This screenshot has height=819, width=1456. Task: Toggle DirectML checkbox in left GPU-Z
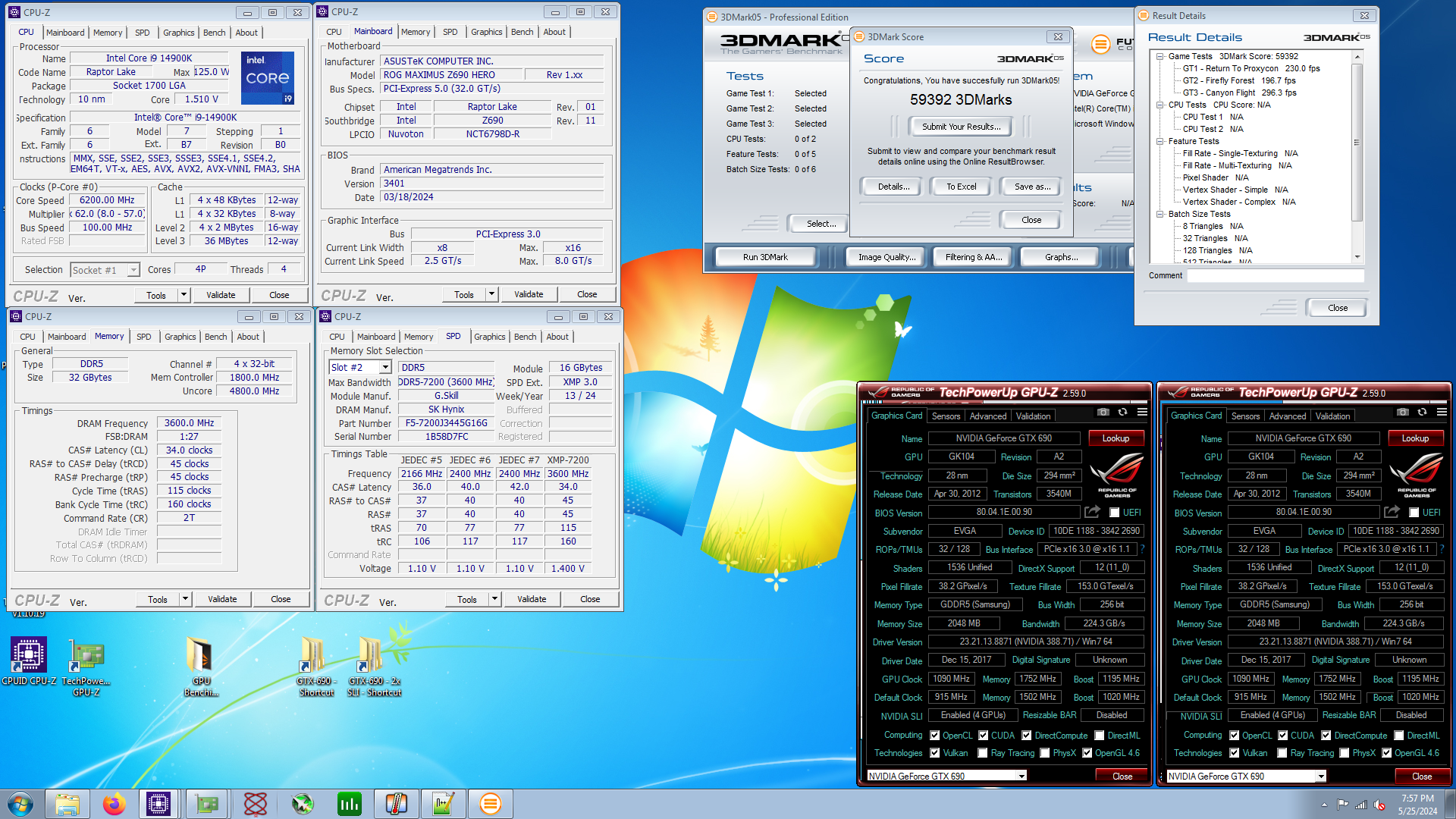pos(1099,736)
